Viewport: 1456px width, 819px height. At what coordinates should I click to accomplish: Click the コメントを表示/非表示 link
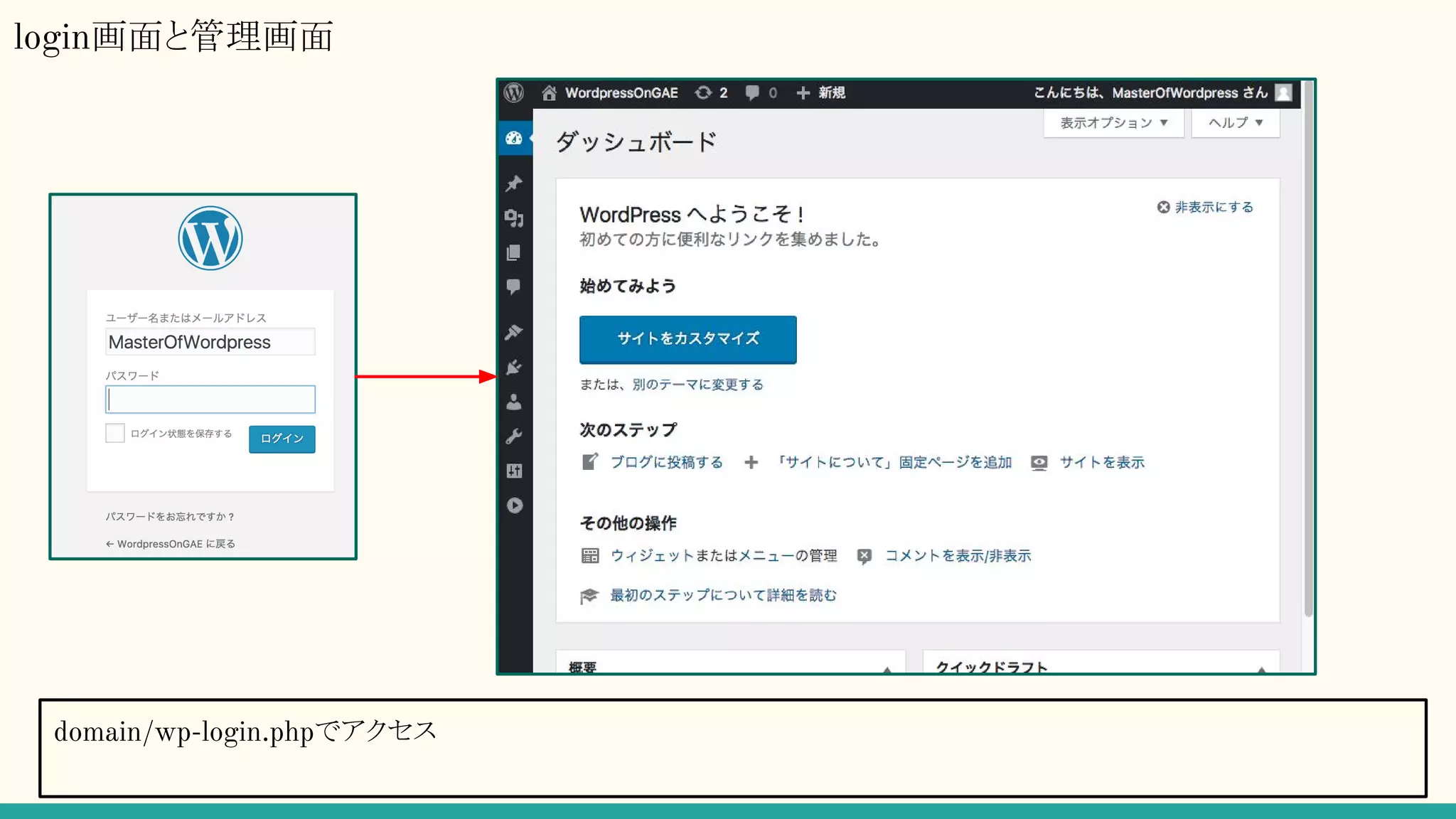(x=958, y=556)
